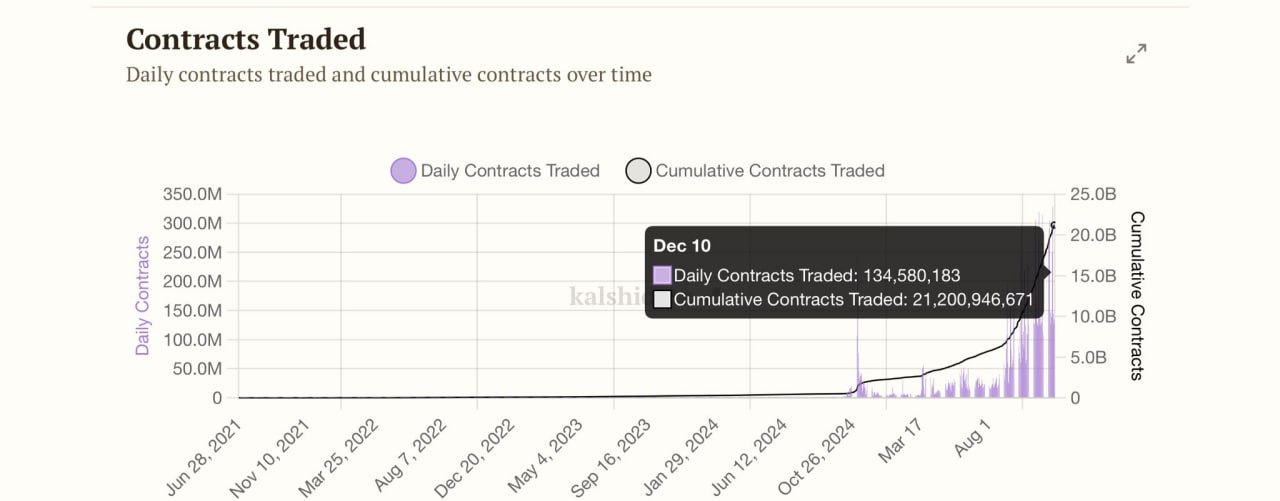The height and width of the screenshot is (501, 1280).
Task: Click the Daily Contracts y-axis title
Action: tap(142, 295)
